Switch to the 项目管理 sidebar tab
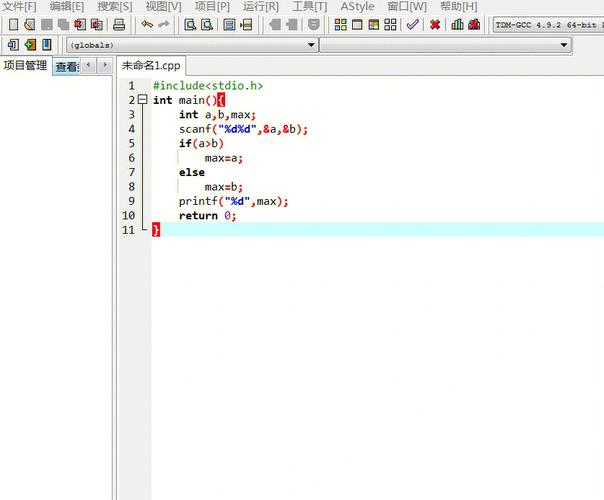Viewport: 604px width, 500px height. click(25, 65)
